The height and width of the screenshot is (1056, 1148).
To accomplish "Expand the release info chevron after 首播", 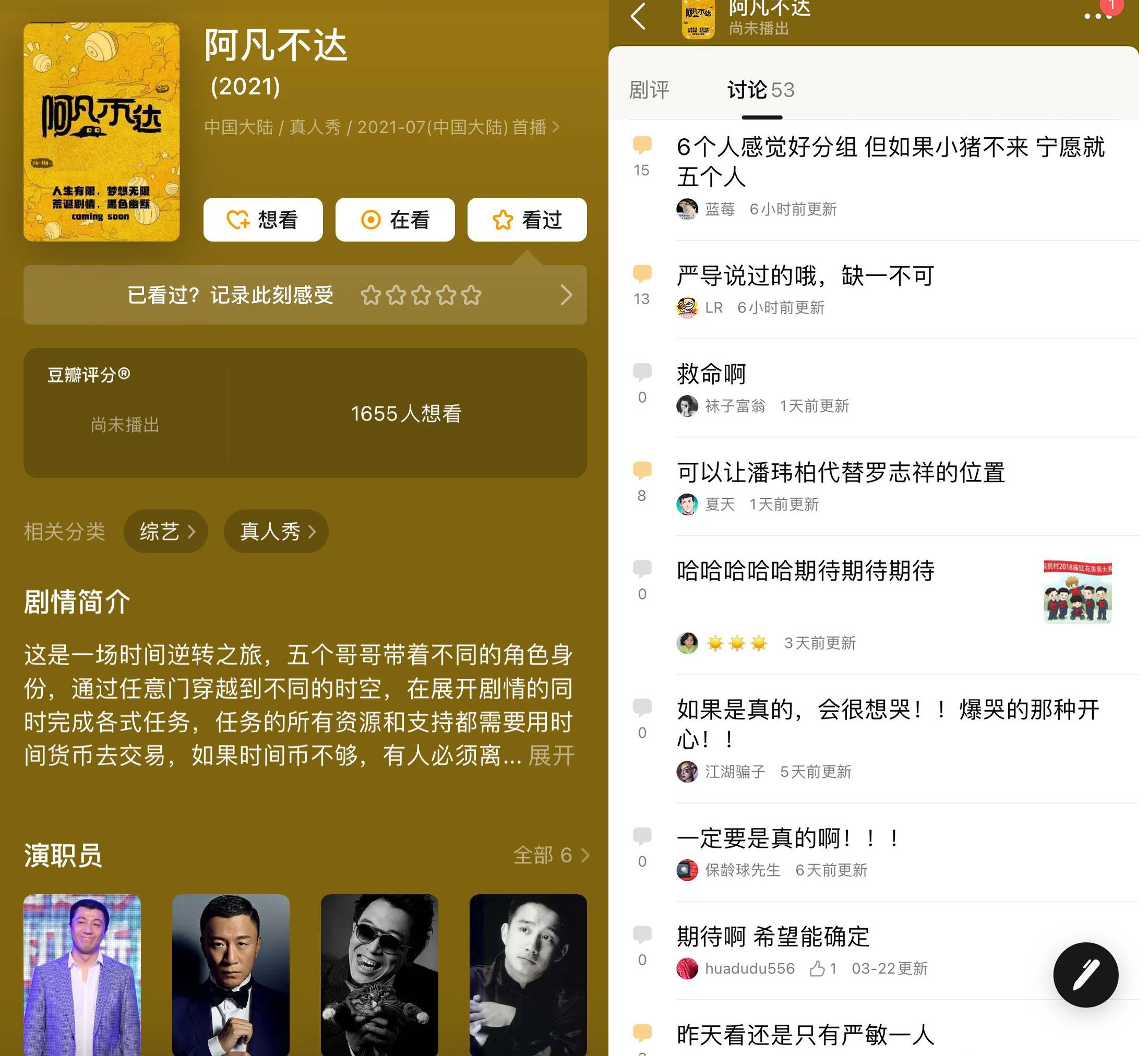I will [555, 127].
